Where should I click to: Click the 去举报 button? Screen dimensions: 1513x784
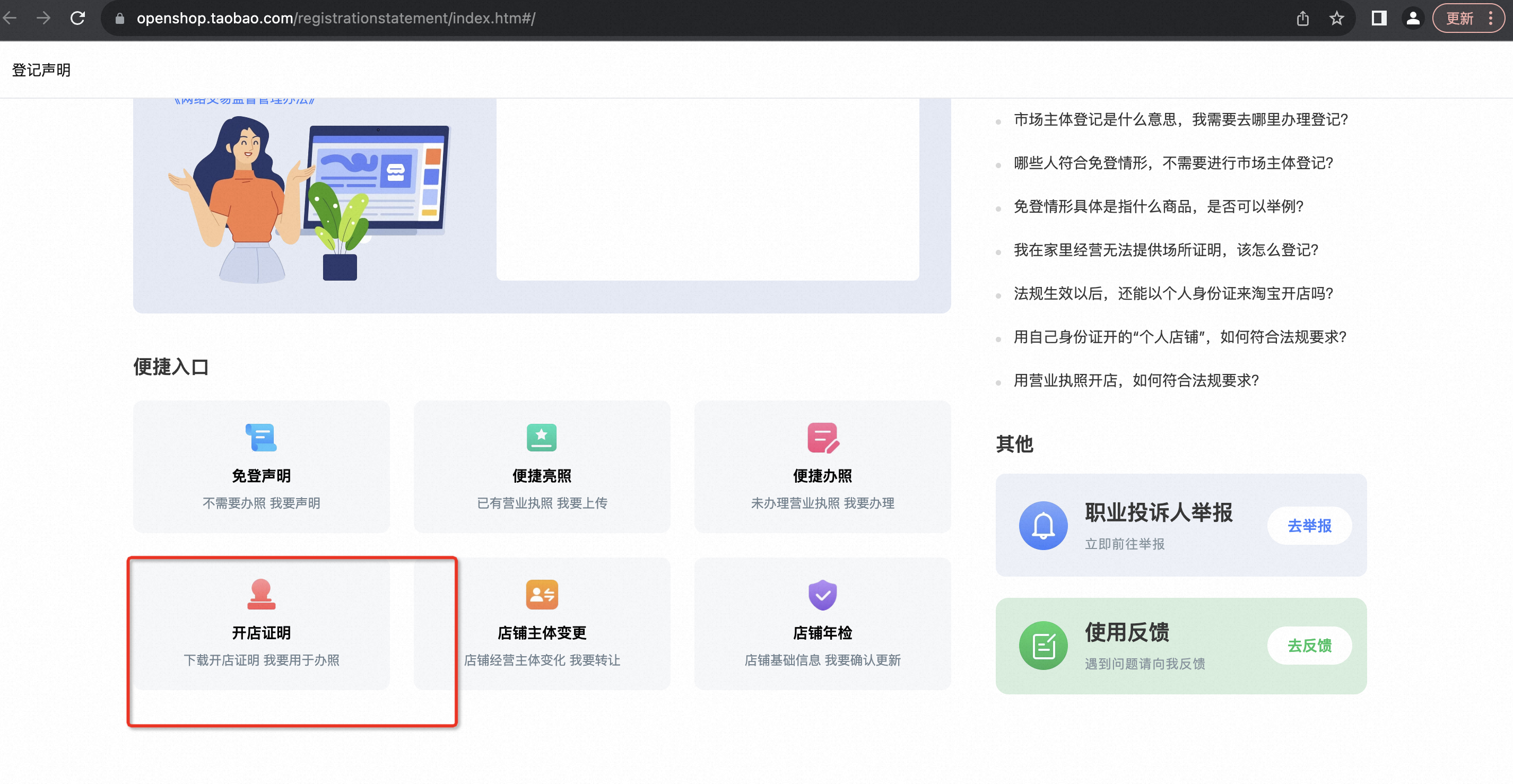click(1309, 526)
